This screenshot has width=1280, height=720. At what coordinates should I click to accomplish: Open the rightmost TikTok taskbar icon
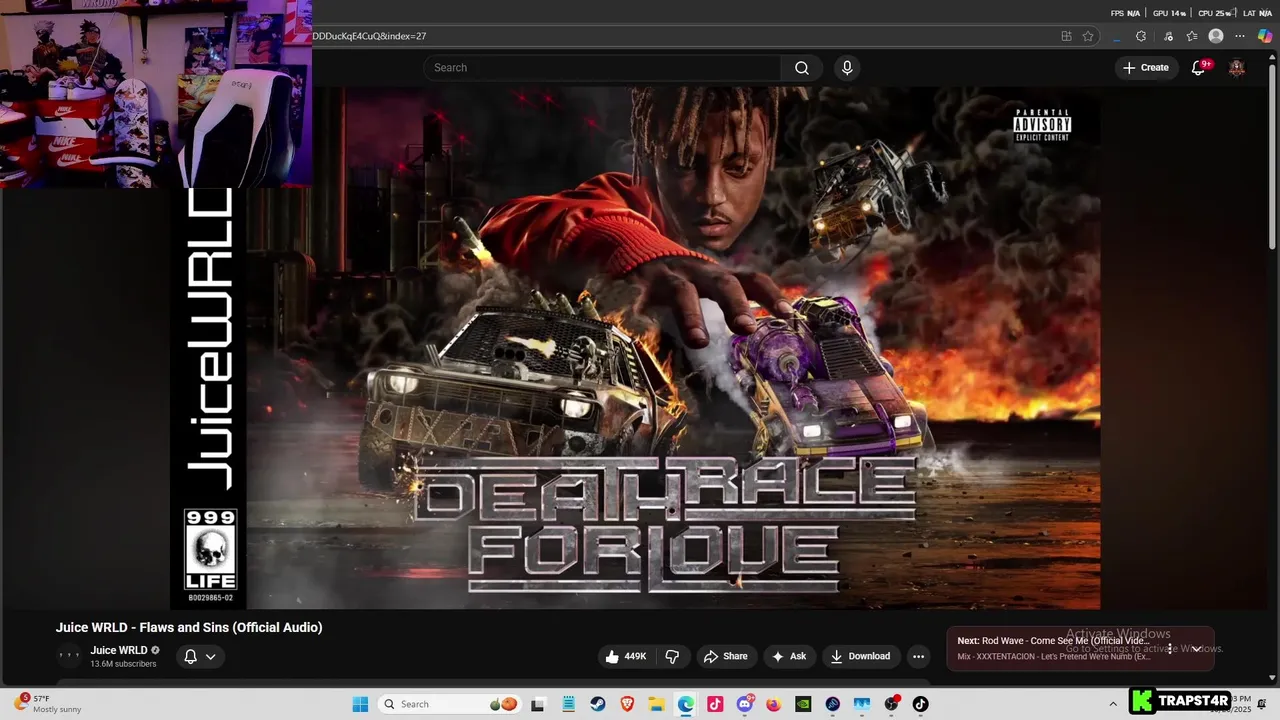click(x=920, y=704)
